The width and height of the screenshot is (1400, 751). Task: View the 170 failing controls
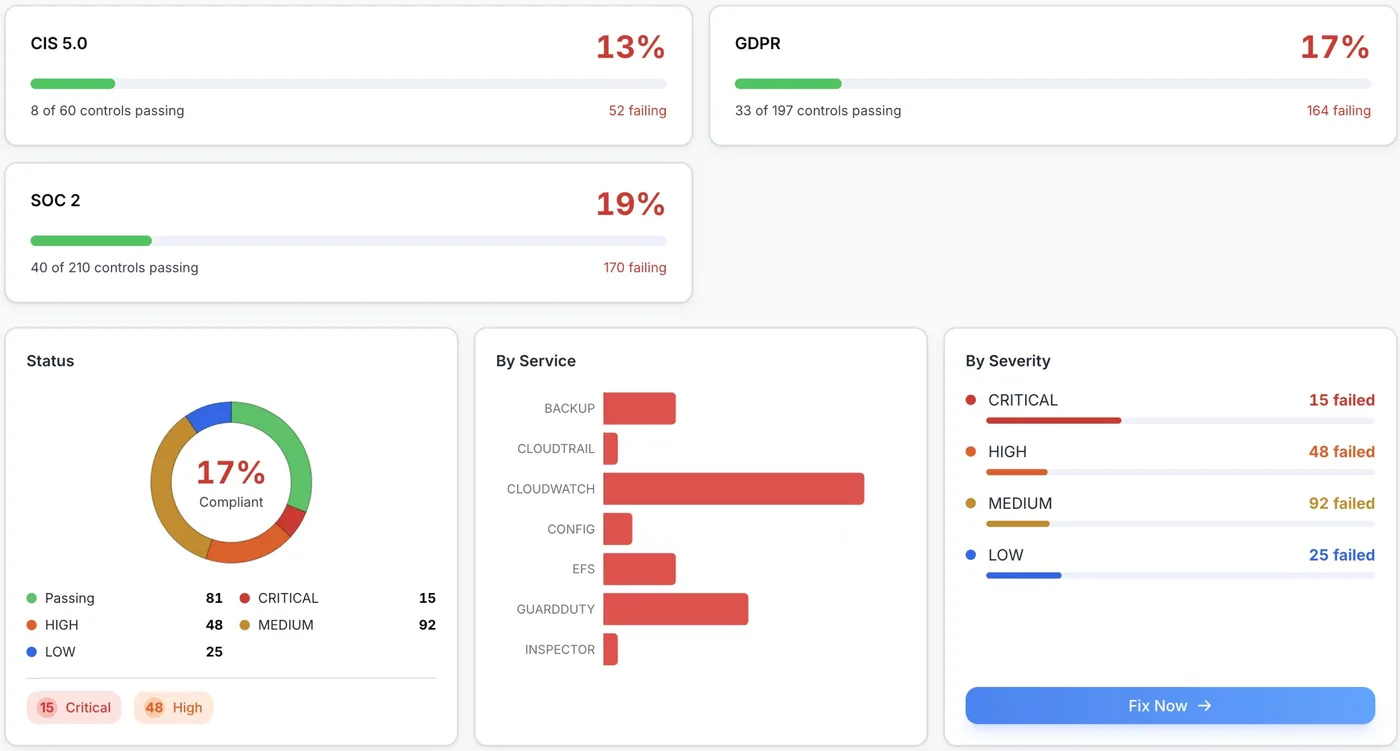pyautogui.click(x=635, y=268)
